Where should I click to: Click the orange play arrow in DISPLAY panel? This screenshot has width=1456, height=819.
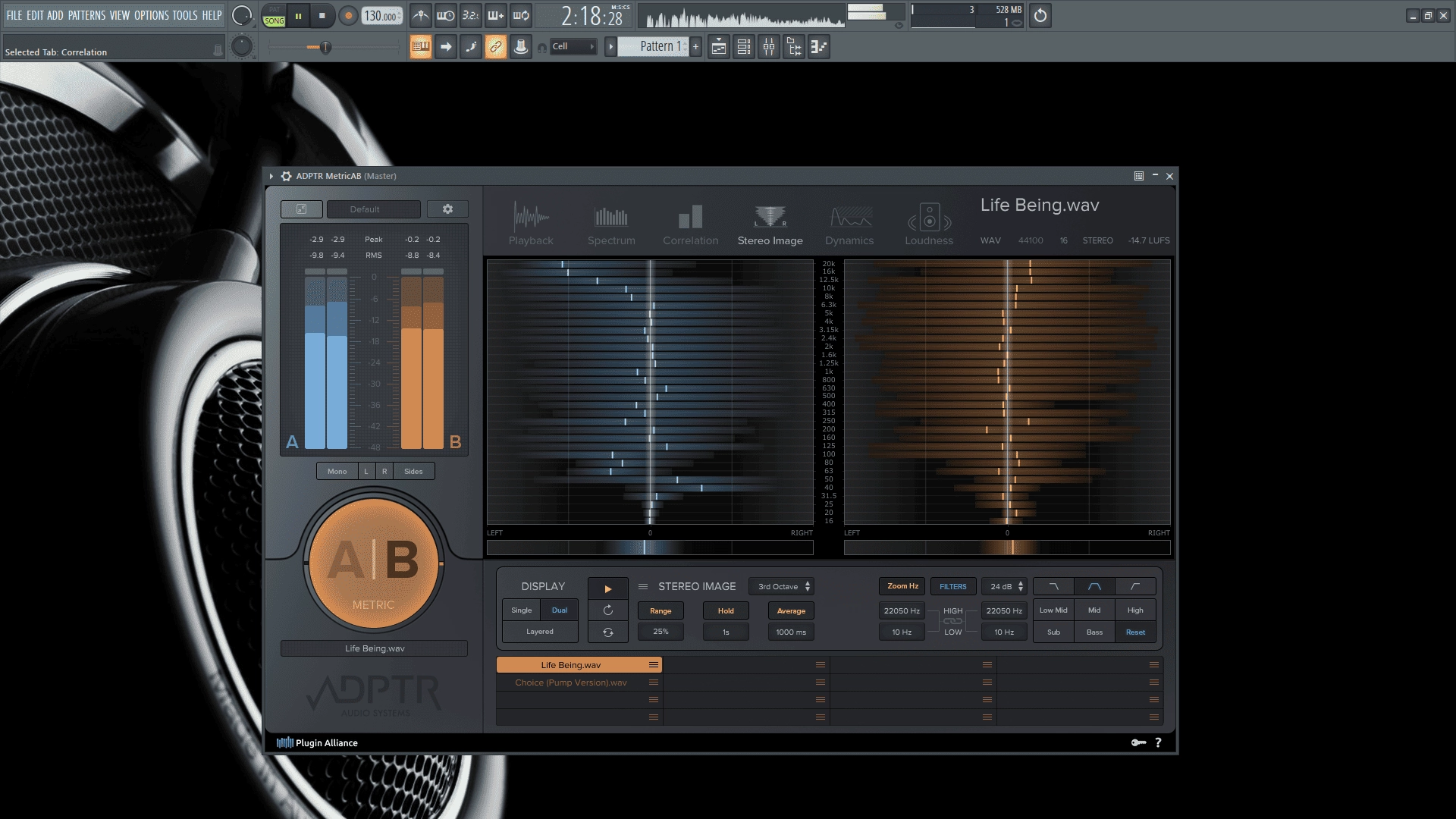[607, 588]
